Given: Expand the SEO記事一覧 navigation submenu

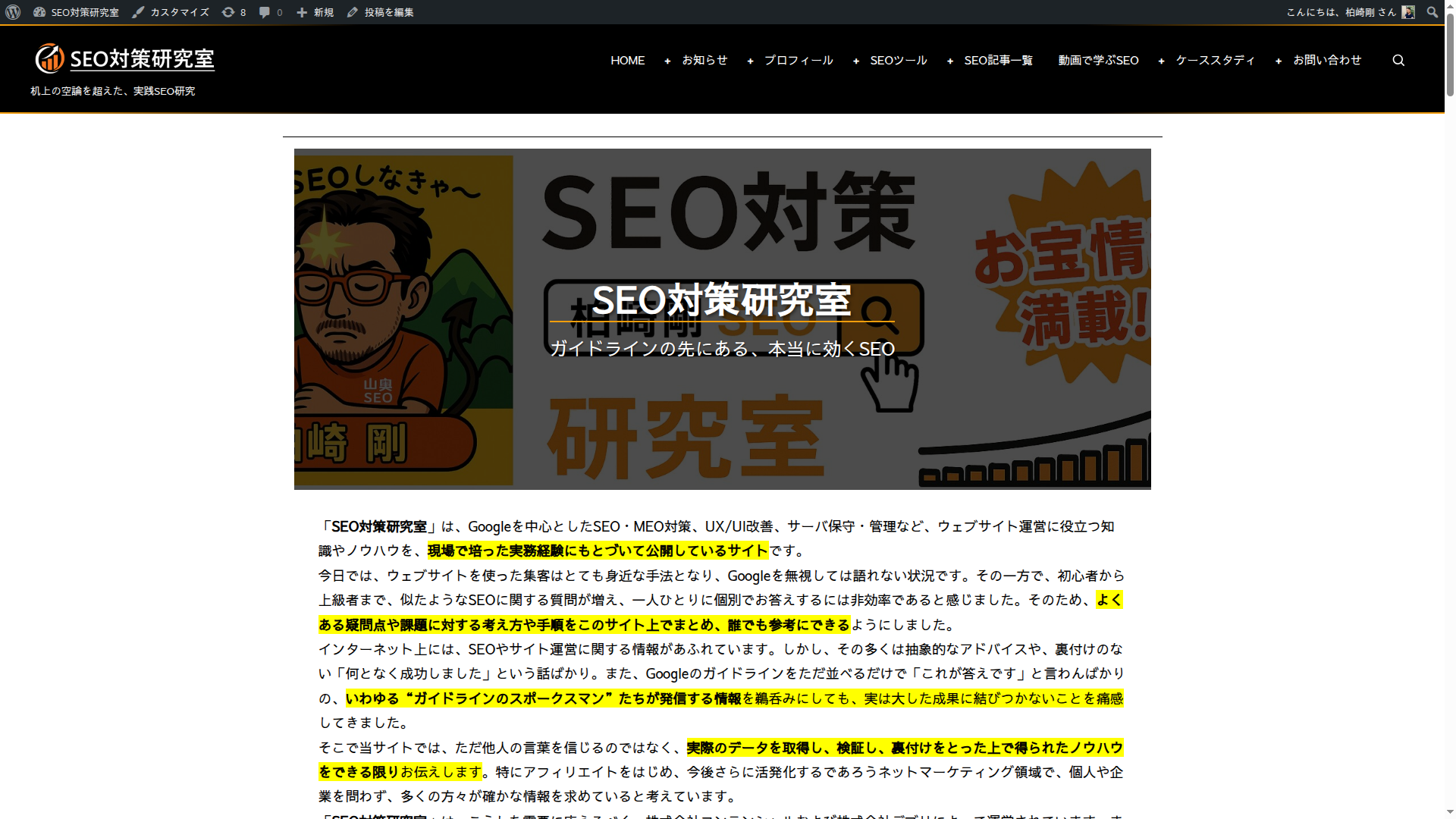Looking at the screenshot, I should (950, 61).
